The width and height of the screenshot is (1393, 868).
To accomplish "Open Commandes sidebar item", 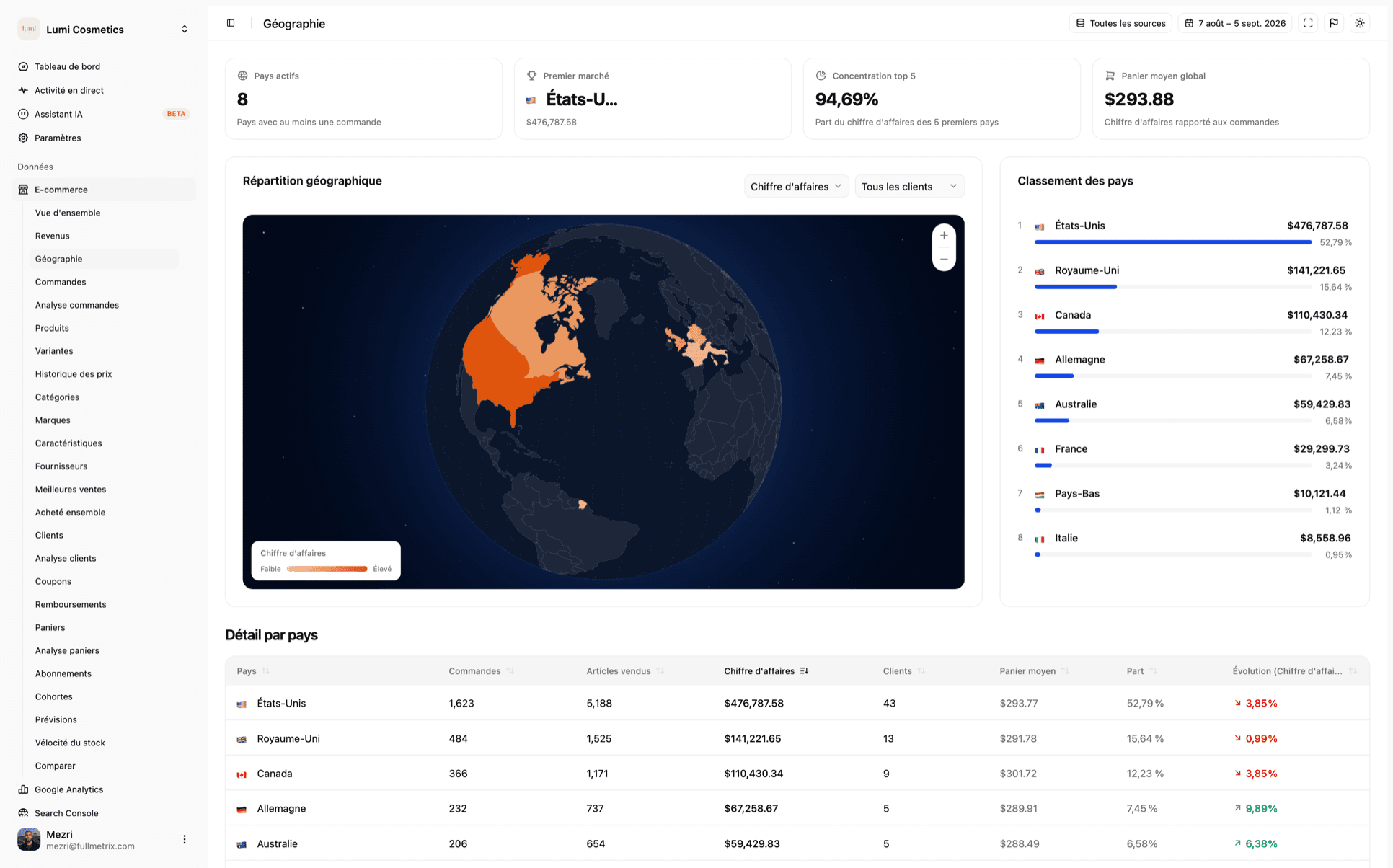I will 61,282.
